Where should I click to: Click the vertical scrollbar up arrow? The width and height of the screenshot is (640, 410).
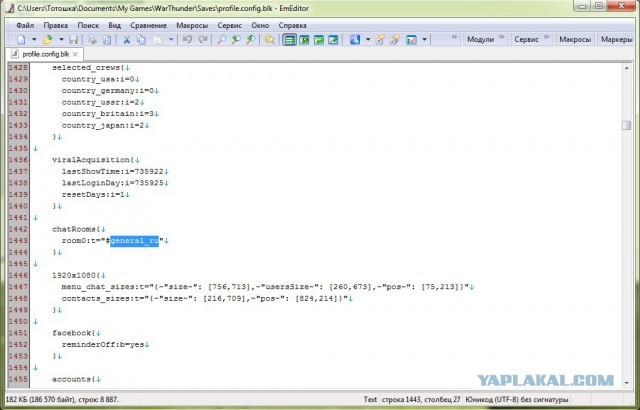(627, 68)
